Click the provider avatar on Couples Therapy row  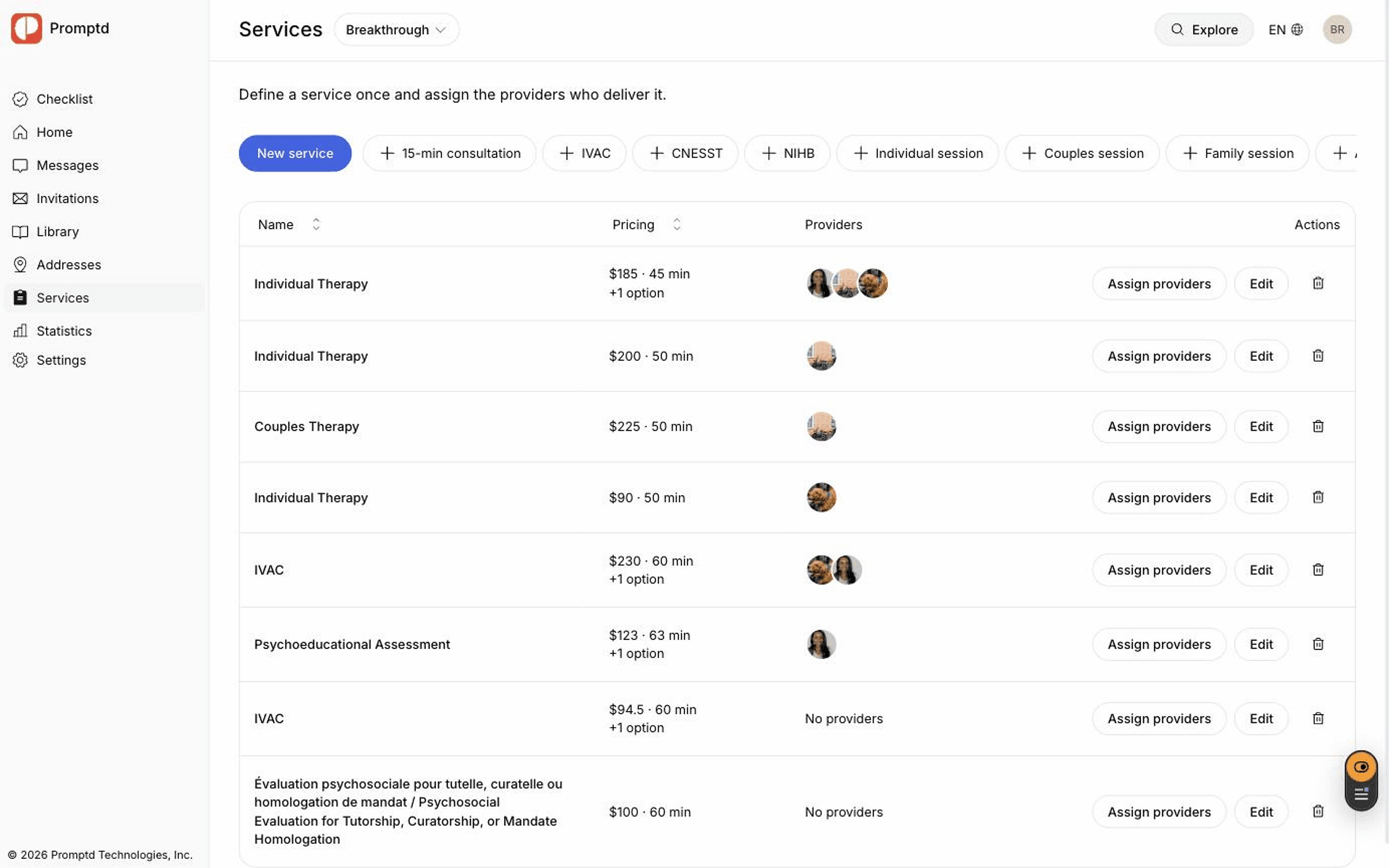pos(821,426)
